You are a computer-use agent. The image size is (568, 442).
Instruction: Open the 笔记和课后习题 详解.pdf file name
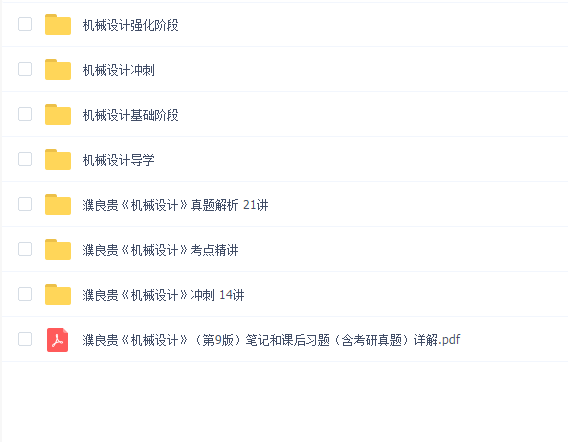[271, 340]
